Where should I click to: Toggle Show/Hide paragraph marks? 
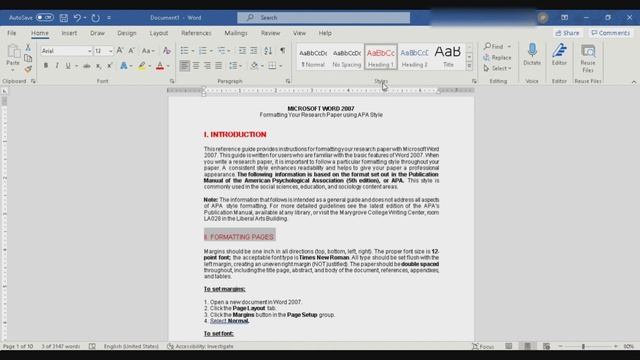click(282, 51)
